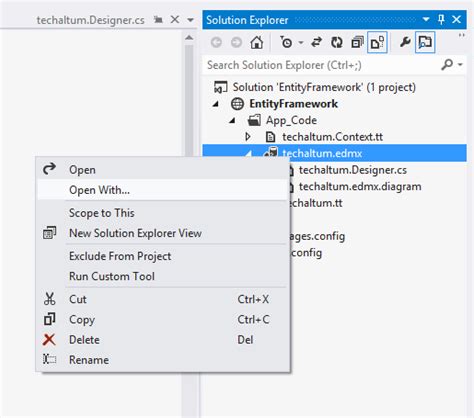474x418 pixels.
Task: Open the Pending Changes Filter clock icon
Action: coord(286,42)
